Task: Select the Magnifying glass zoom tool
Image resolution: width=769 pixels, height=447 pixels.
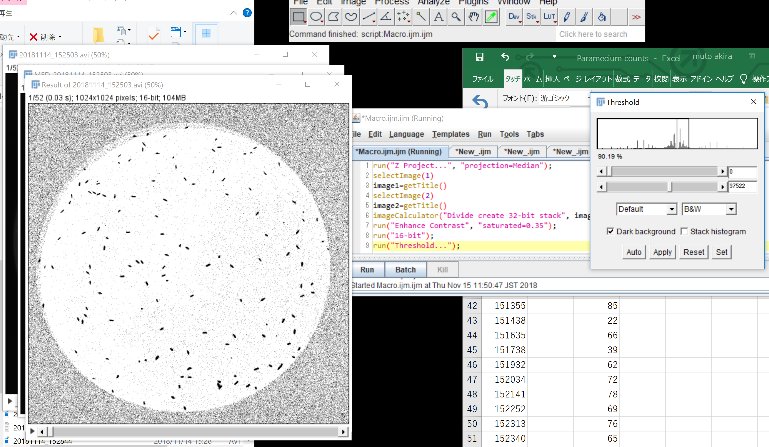Action: [456, 17]
